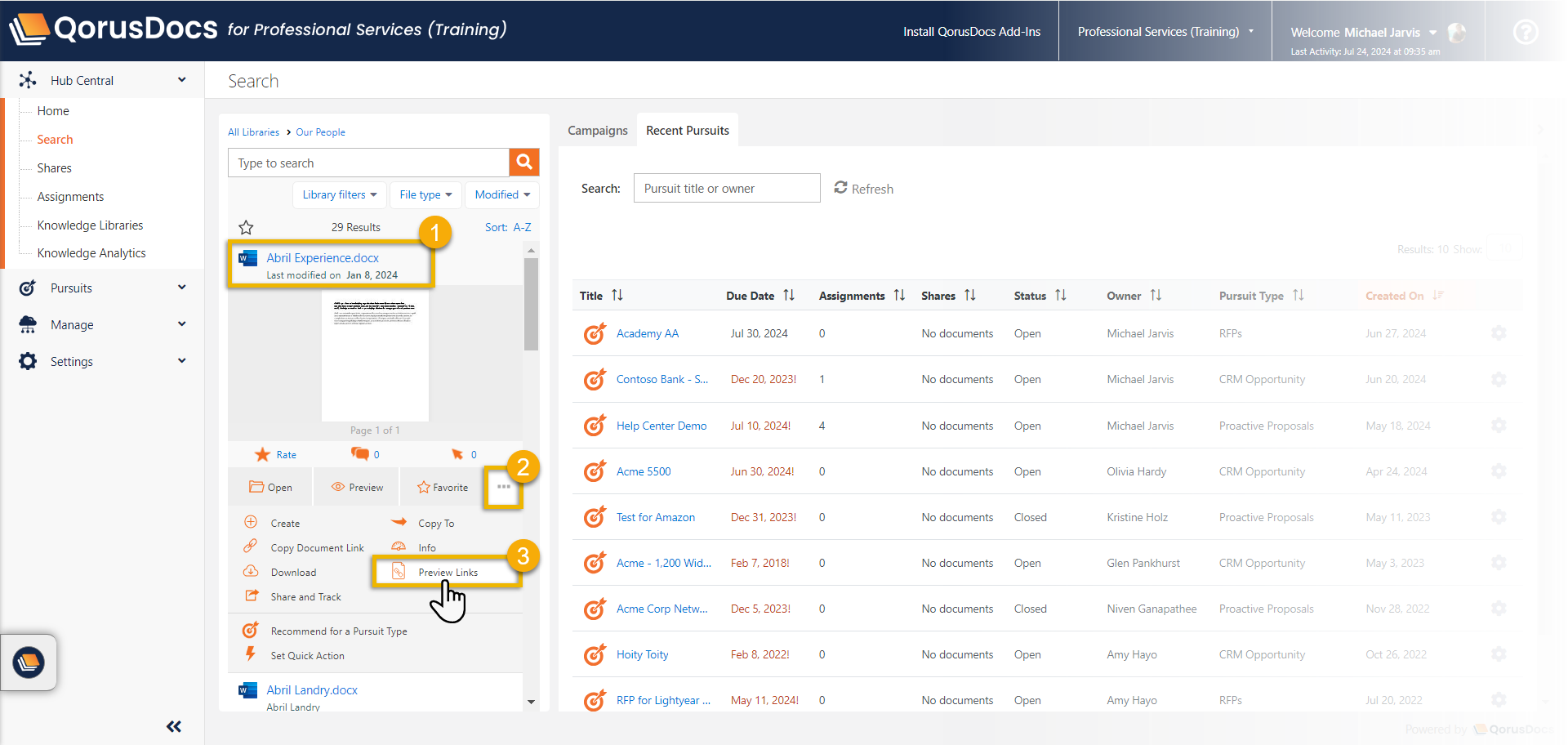This screenshot has height=745, width=1568.
Task: Click gear icon in Academy AA row
Action: (1499, 333)
